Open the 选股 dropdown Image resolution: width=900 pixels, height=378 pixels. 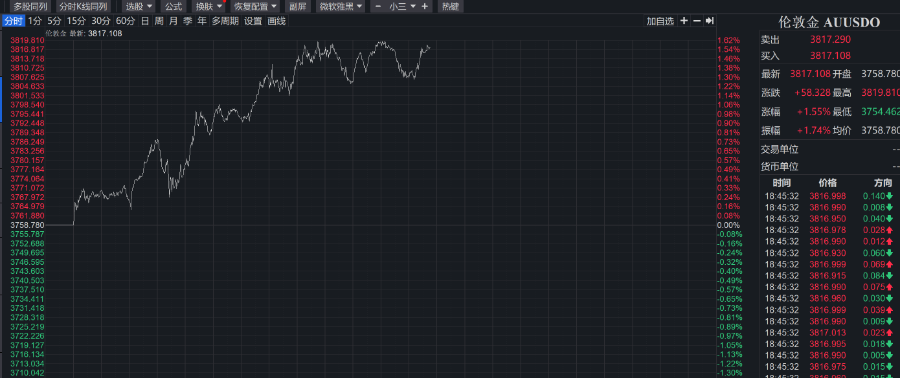pos(139,6)
